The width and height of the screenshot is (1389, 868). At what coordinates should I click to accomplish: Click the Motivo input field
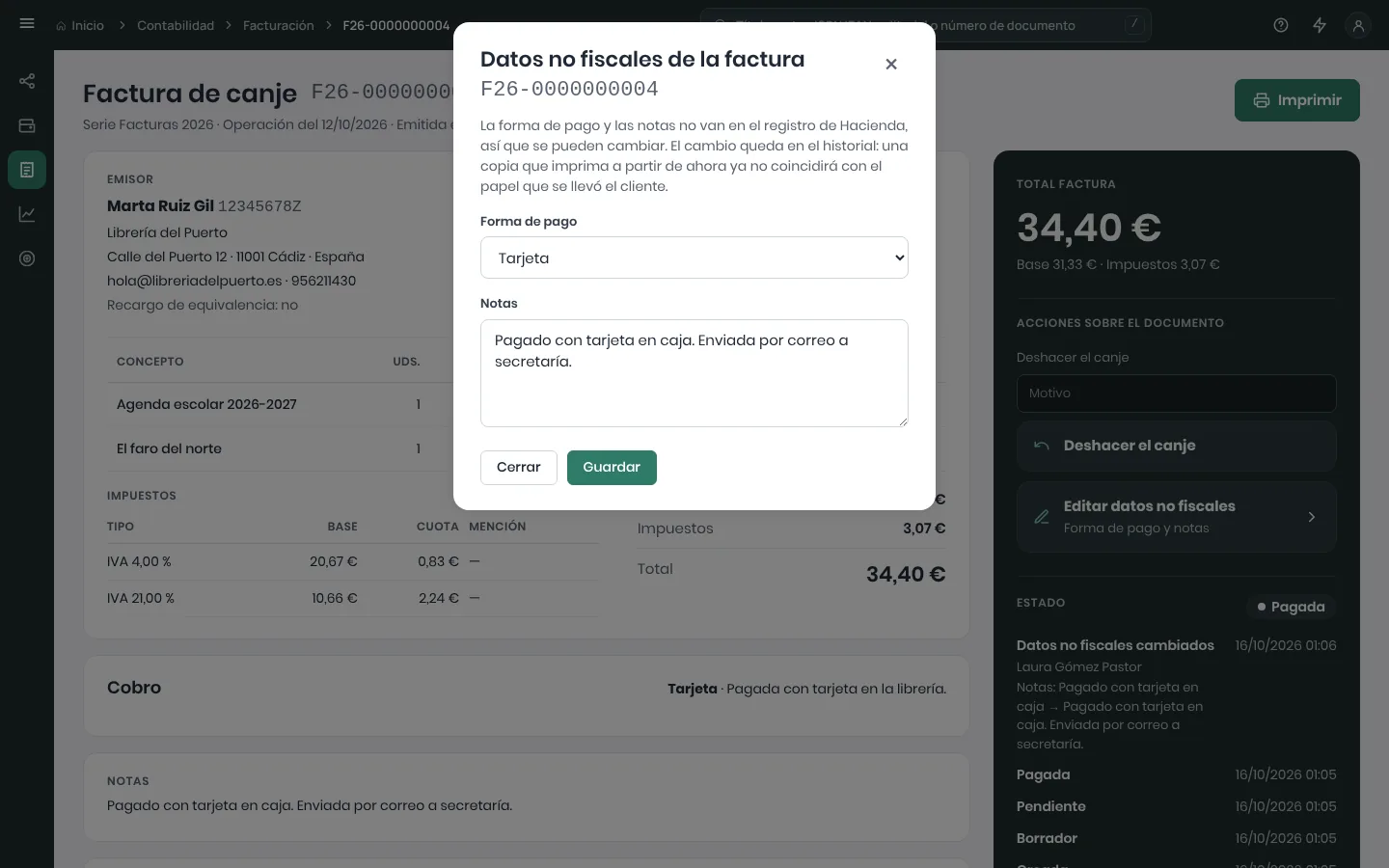1177,393
